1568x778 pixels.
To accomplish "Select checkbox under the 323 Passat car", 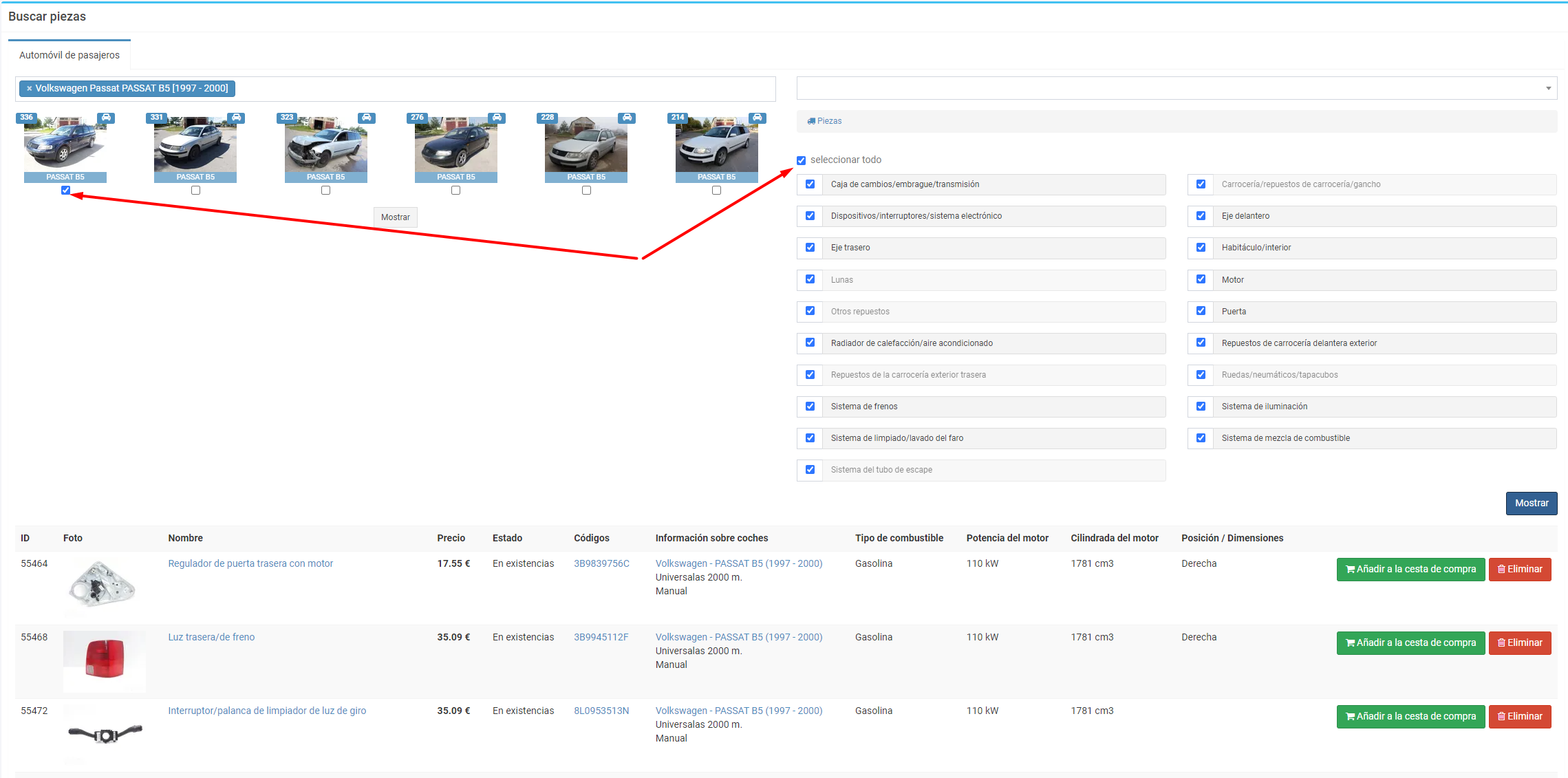I will coord(325,191).
